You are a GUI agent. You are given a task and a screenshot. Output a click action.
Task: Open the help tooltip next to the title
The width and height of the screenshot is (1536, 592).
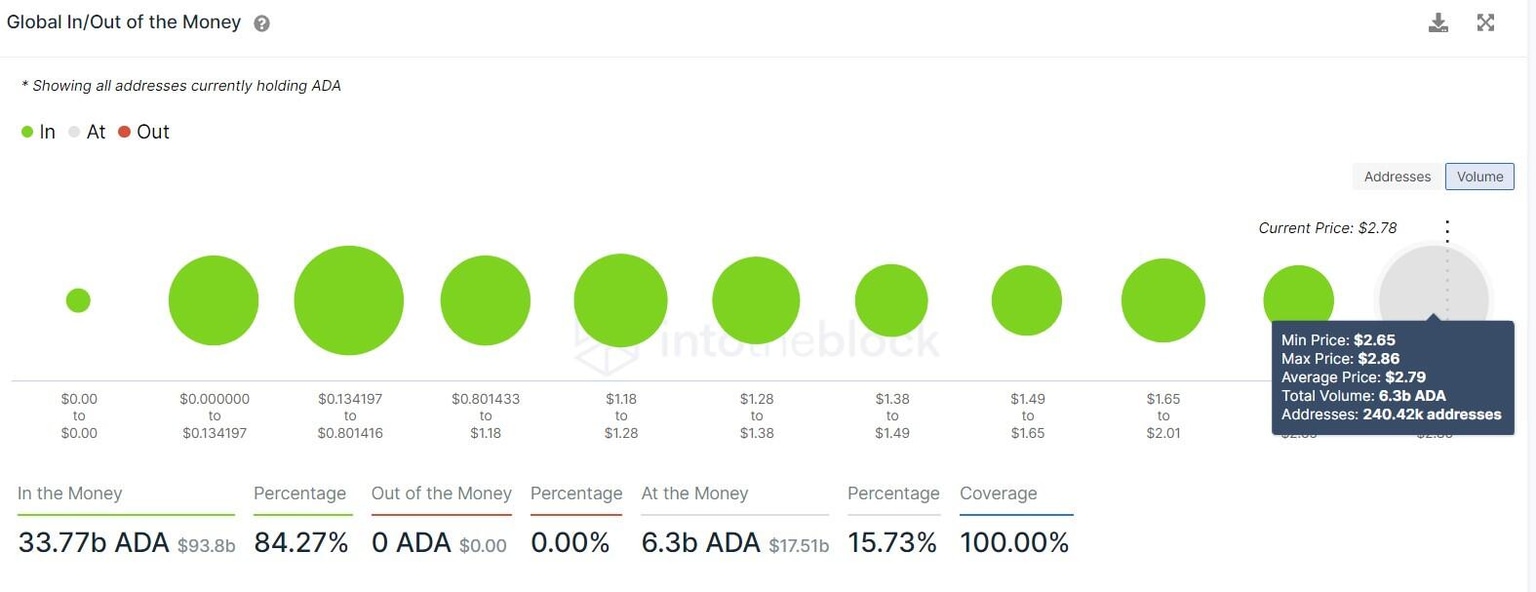[x=260, y=21]
